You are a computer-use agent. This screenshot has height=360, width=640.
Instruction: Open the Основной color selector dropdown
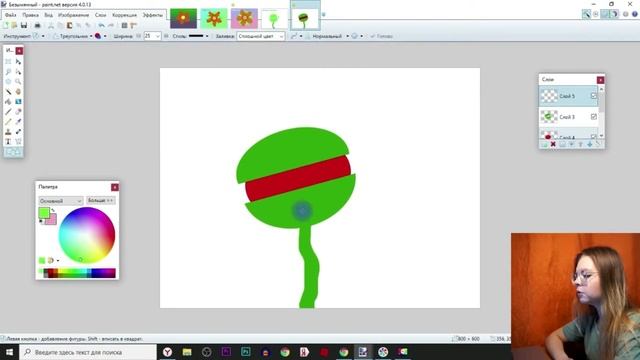click(61, 201)
